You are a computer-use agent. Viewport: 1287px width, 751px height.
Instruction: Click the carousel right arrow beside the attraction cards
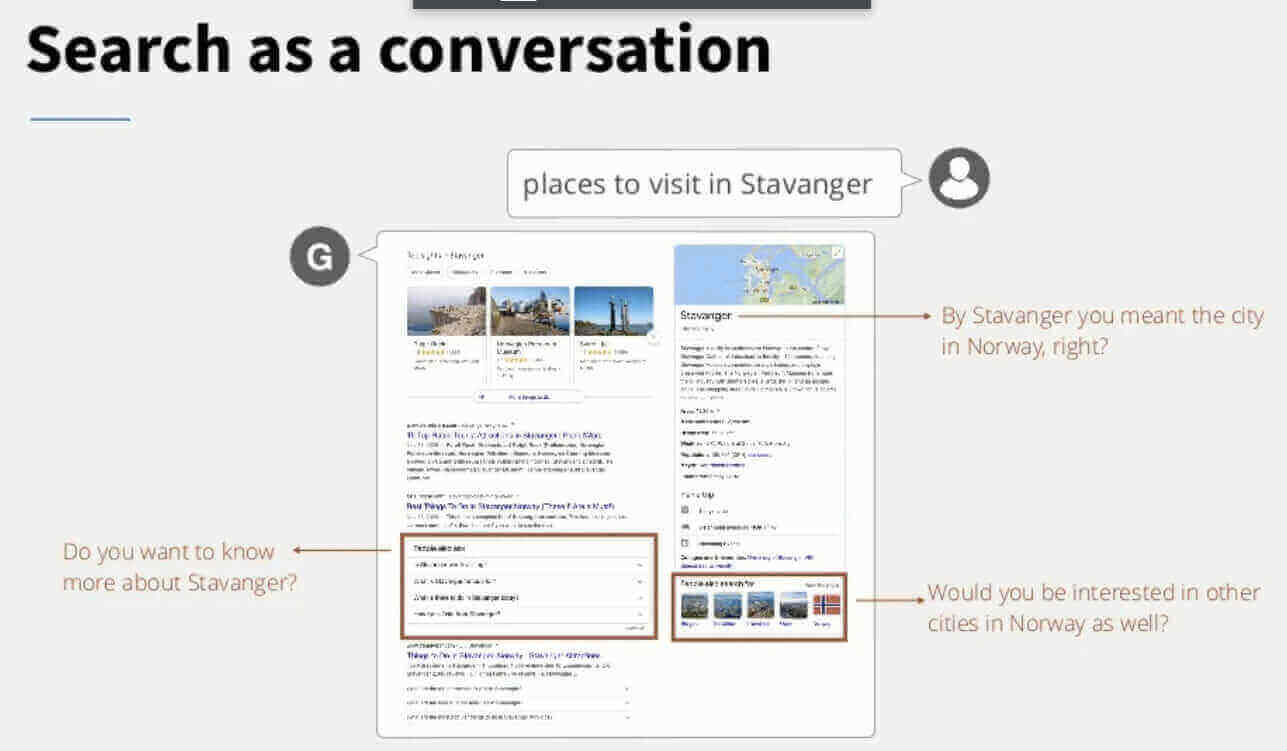click(653, 337)
